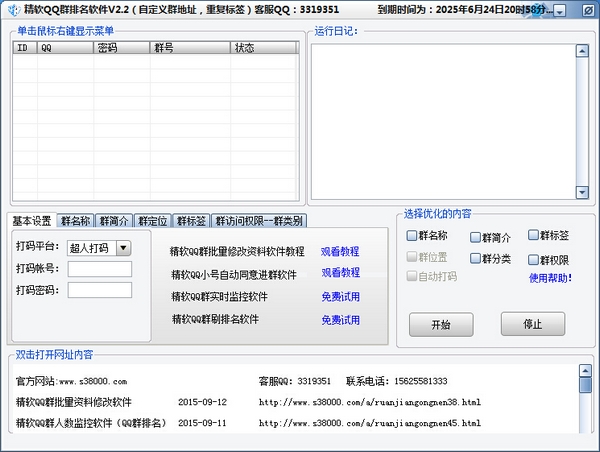Screen dimensions: 600x452
Task: Click the 2015-09-11 date text
Action: point(202,423)
